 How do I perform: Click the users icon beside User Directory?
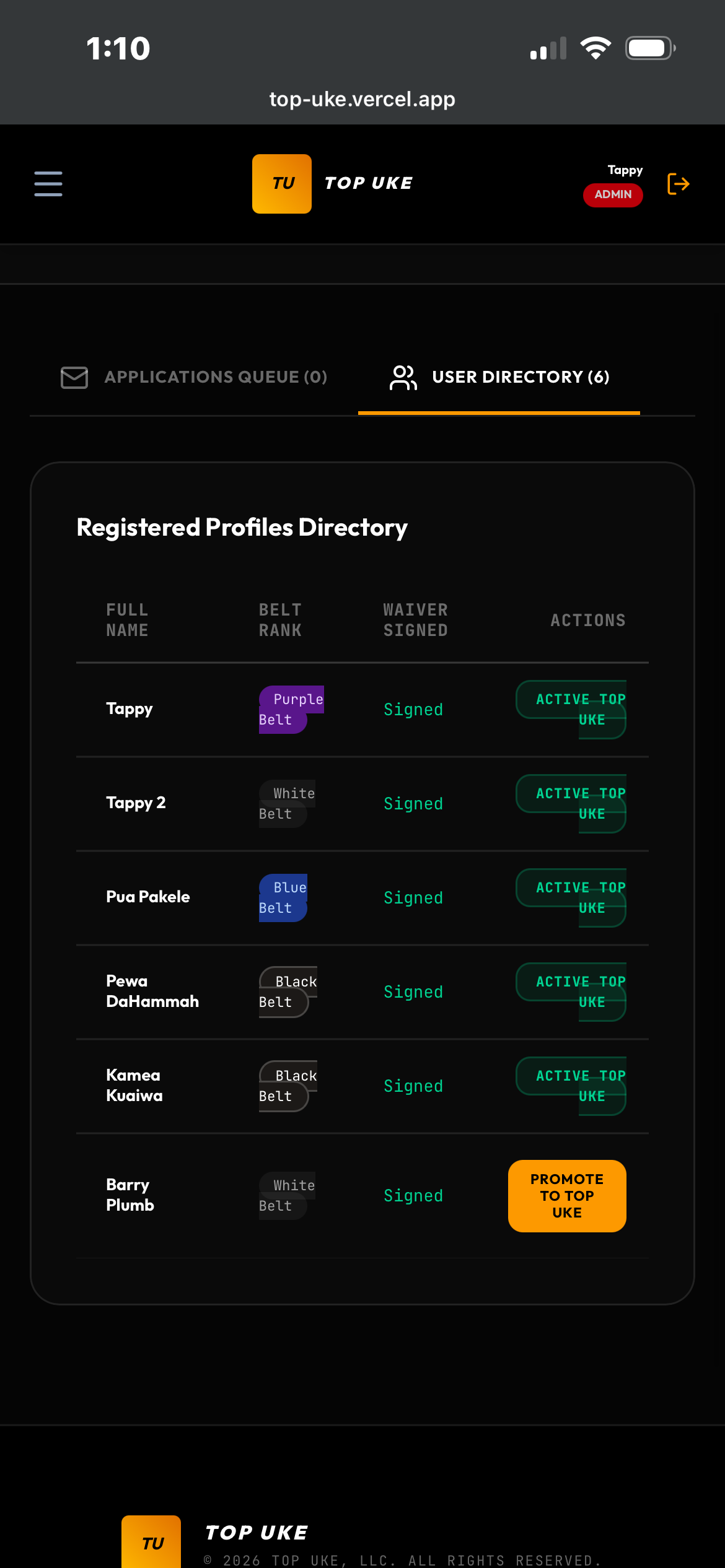coord(403,377)
